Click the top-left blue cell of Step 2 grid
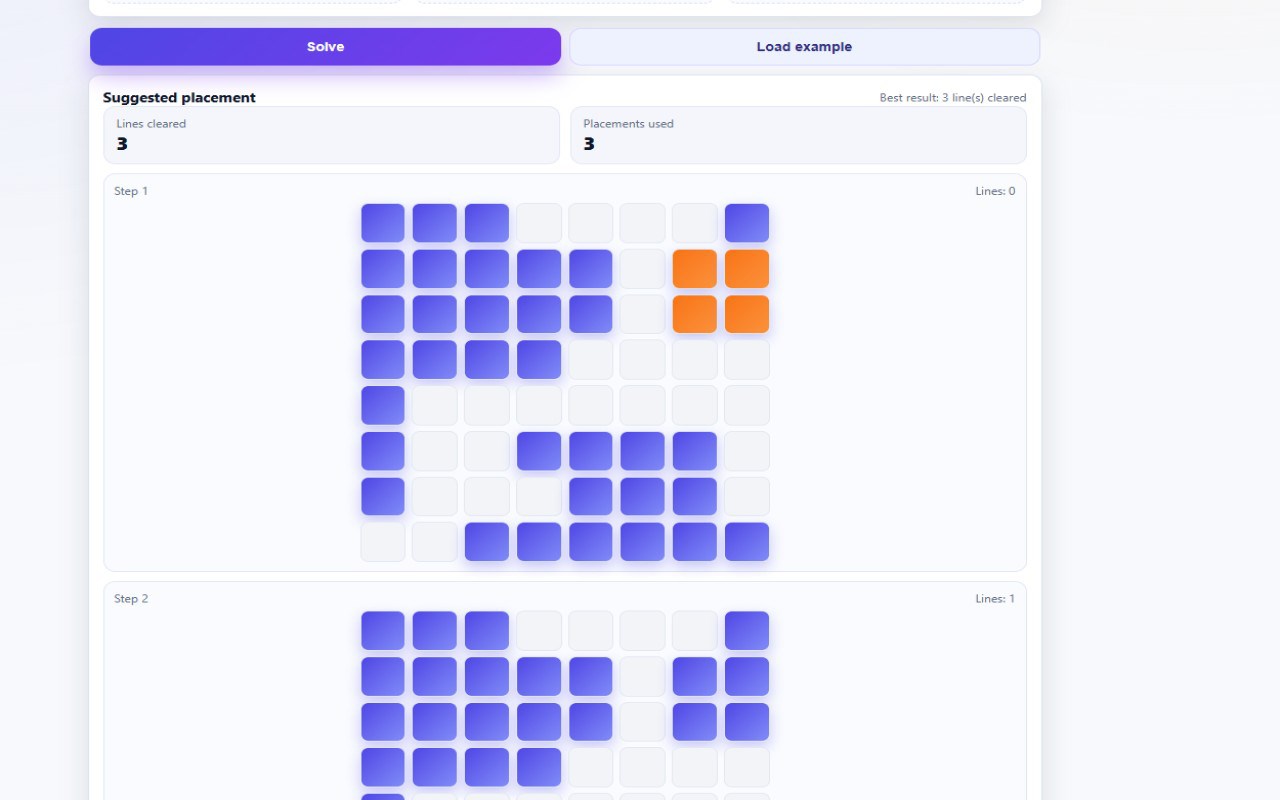1280x800 pixels. 383,631
